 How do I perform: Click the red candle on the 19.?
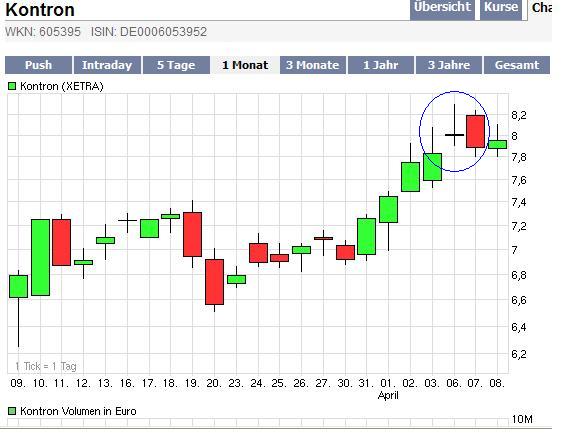click(x=192, y=234)
